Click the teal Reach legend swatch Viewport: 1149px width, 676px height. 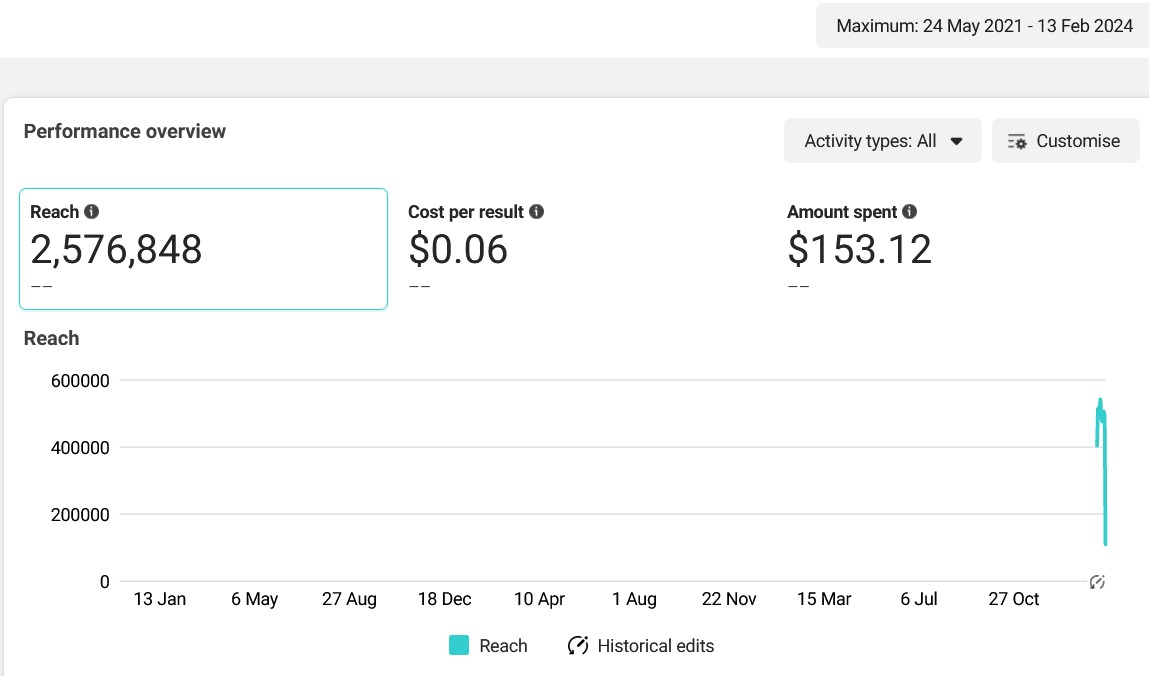[459, 646]
